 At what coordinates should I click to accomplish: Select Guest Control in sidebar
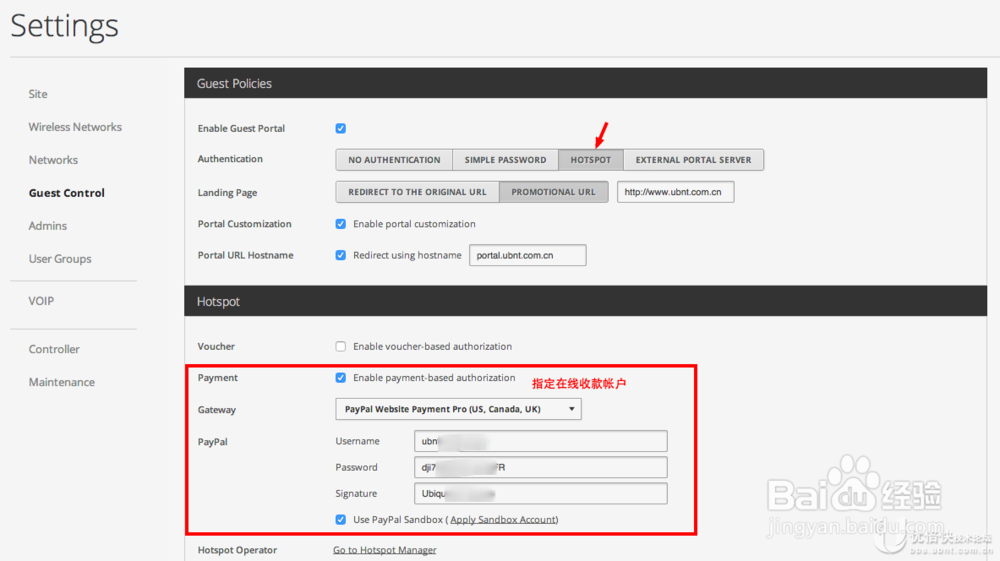click(x=66, y=193)
